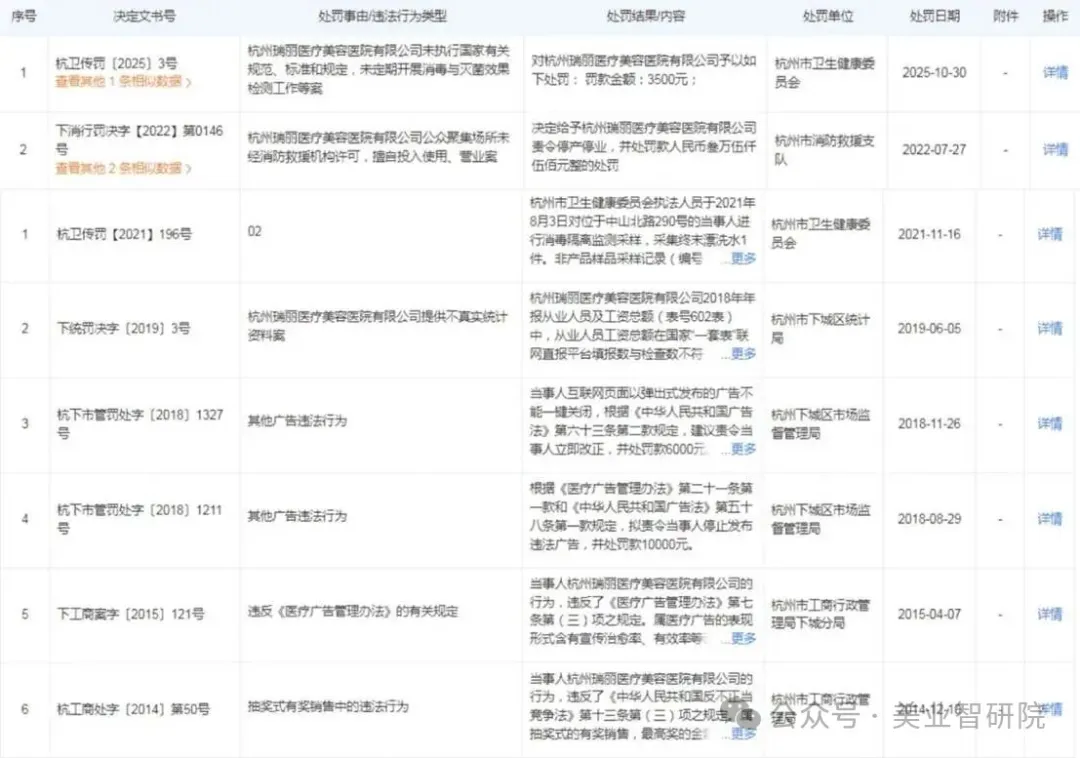The image size is (1080, 758).
Task: Click the reason cell 02
Action: tap(254, 231)
